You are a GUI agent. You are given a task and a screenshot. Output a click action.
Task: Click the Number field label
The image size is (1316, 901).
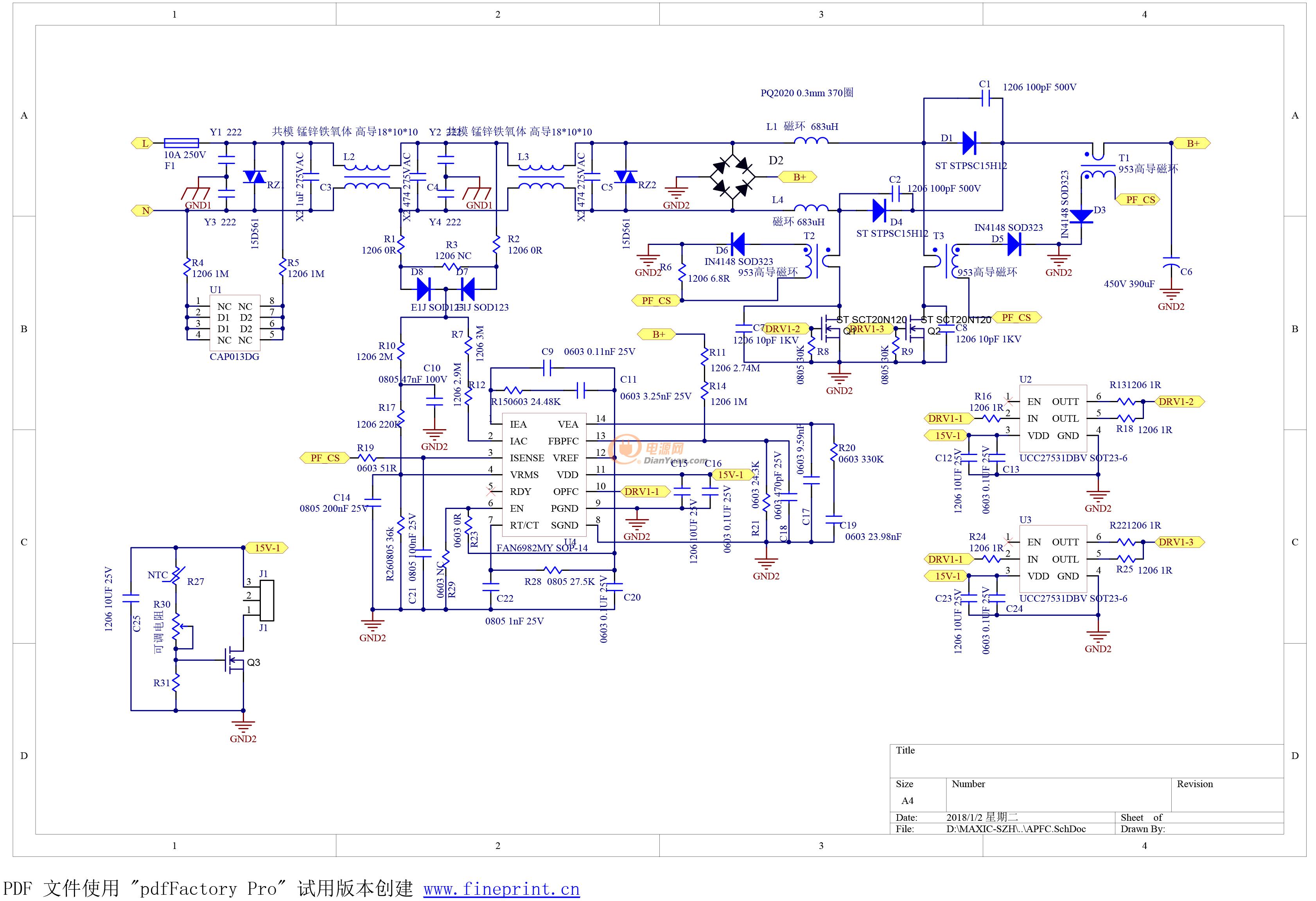coord(968,784)
